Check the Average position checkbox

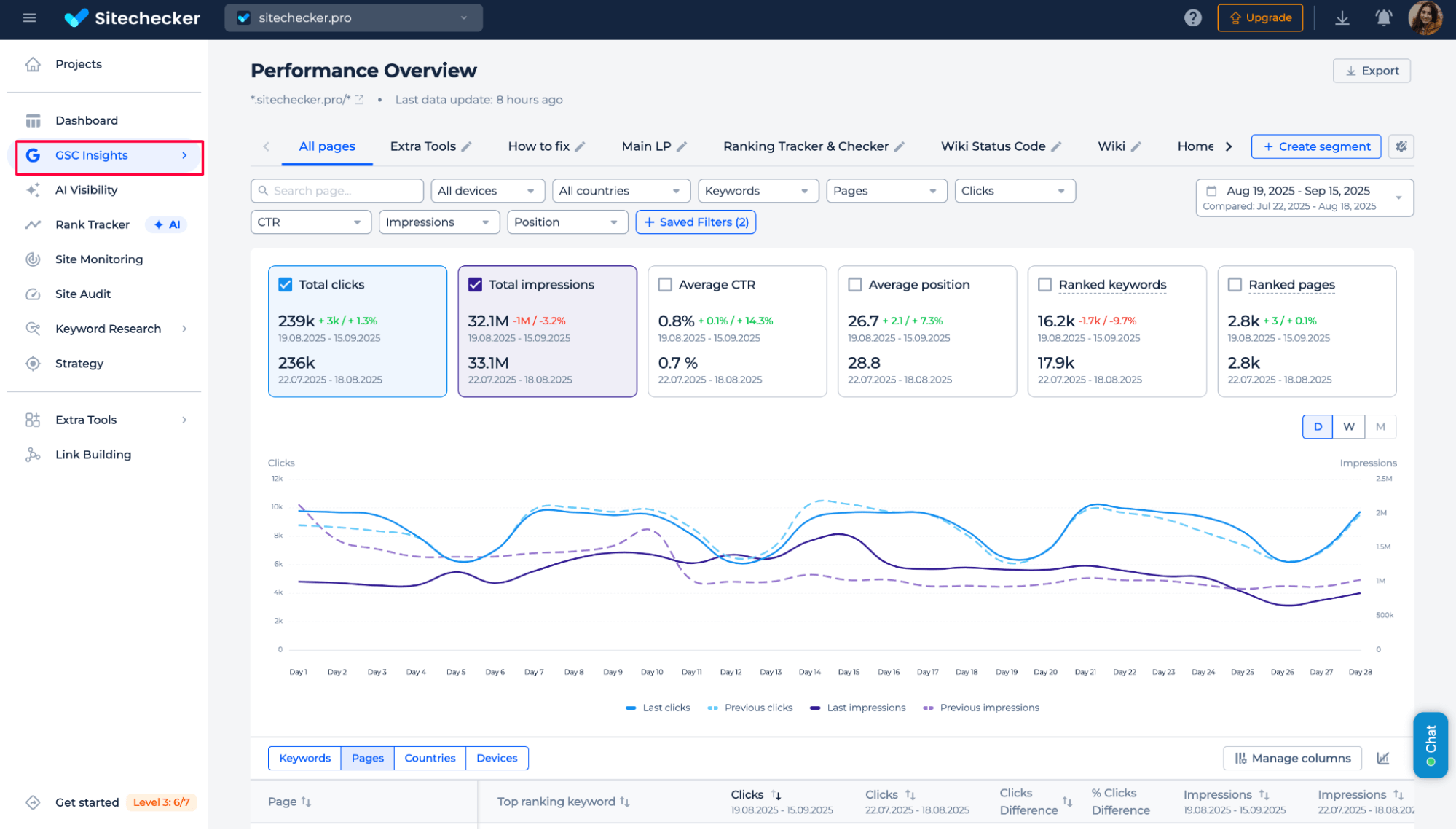855,285
